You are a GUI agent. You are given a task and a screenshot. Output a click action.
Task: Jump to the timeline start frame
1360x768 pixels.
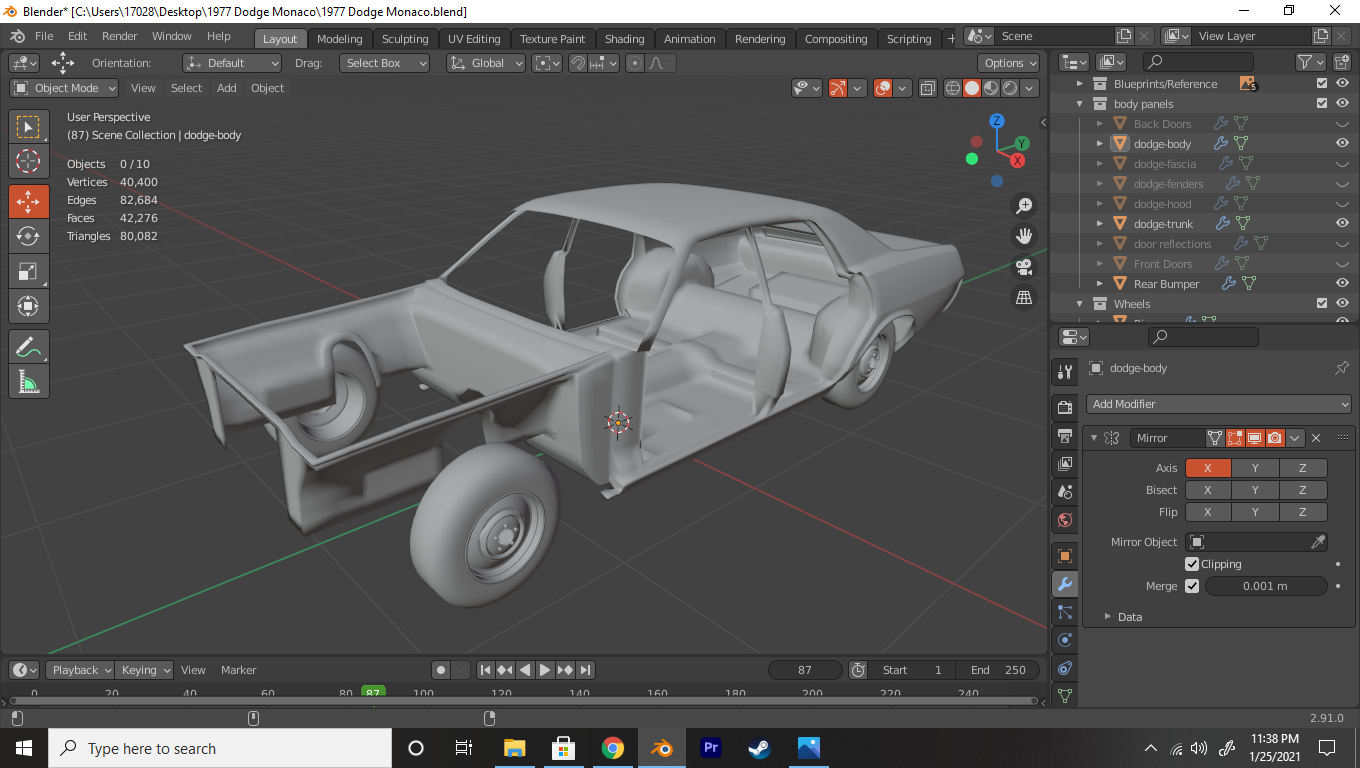(485, 670)
